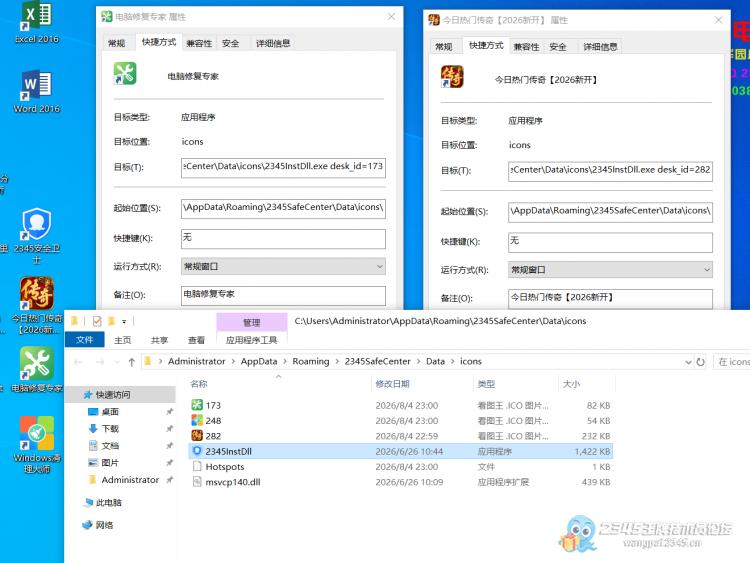
Task: Open the 2345安全卫士 desktop shortcut
Action: (x=36, y=235)
